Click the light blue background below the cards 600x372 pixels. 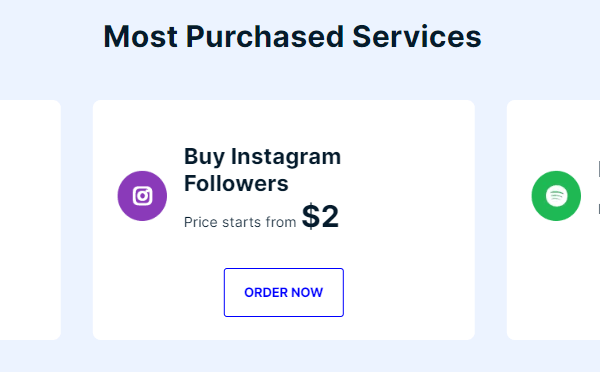click(x=300, y=357)
